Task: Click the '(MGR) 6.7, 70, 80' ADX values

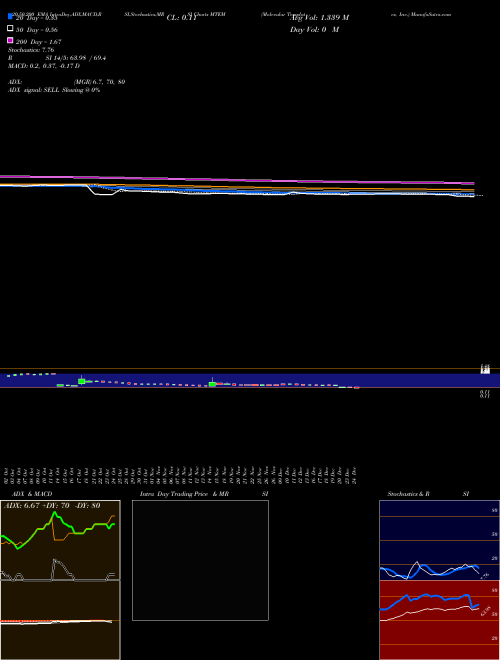Action: [99, 82]
